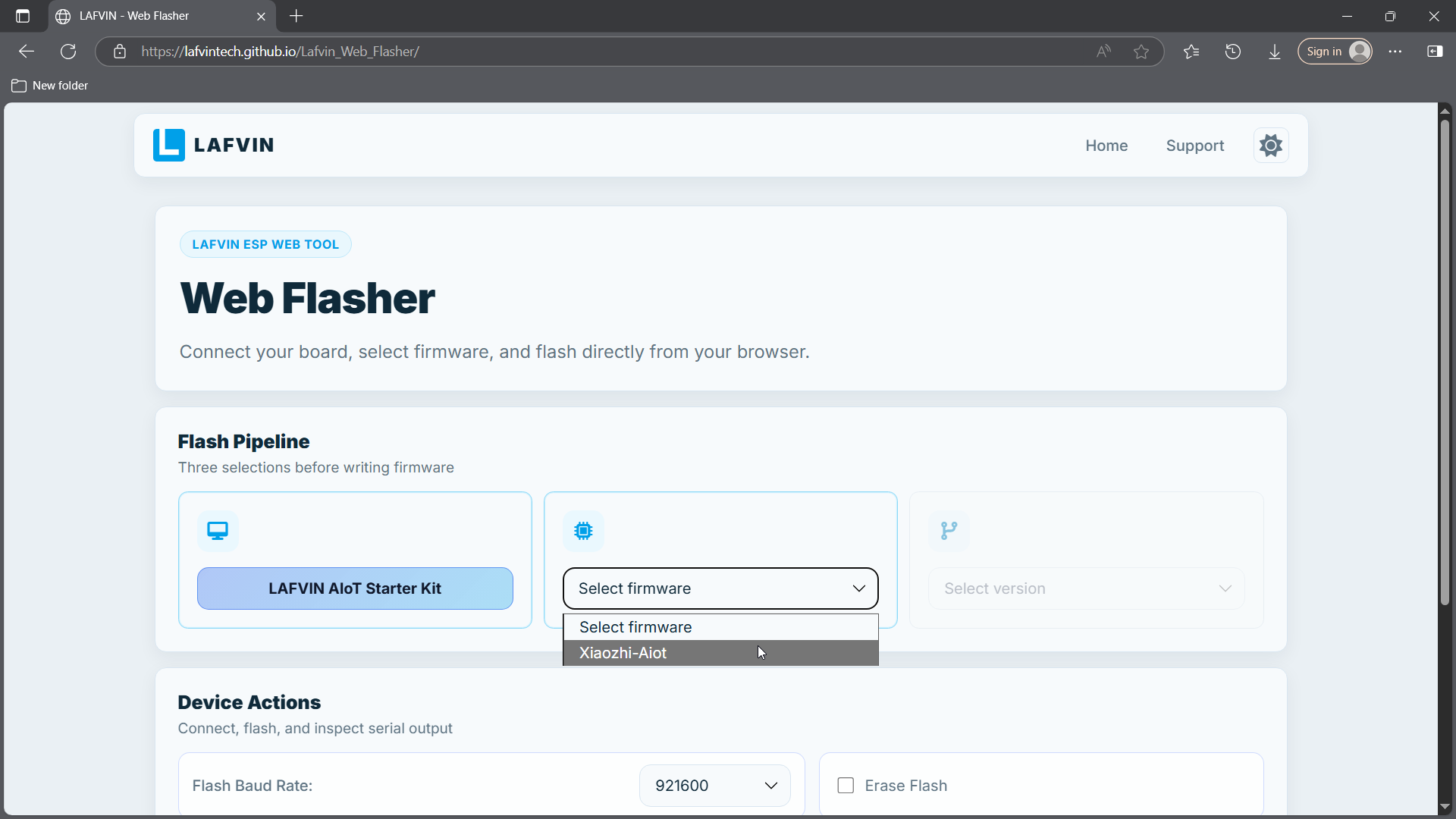Screen dimensions: 1456x819
Task: Restore down the browser window
Action: [1390, 16]
